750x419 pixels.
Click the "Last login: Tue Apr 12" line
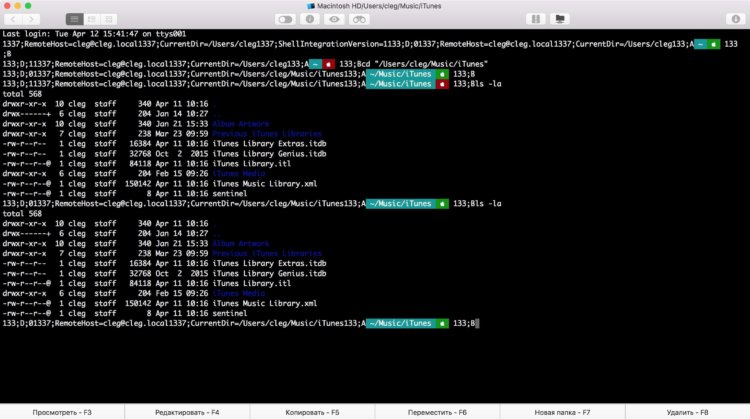(x=94, y=34)
